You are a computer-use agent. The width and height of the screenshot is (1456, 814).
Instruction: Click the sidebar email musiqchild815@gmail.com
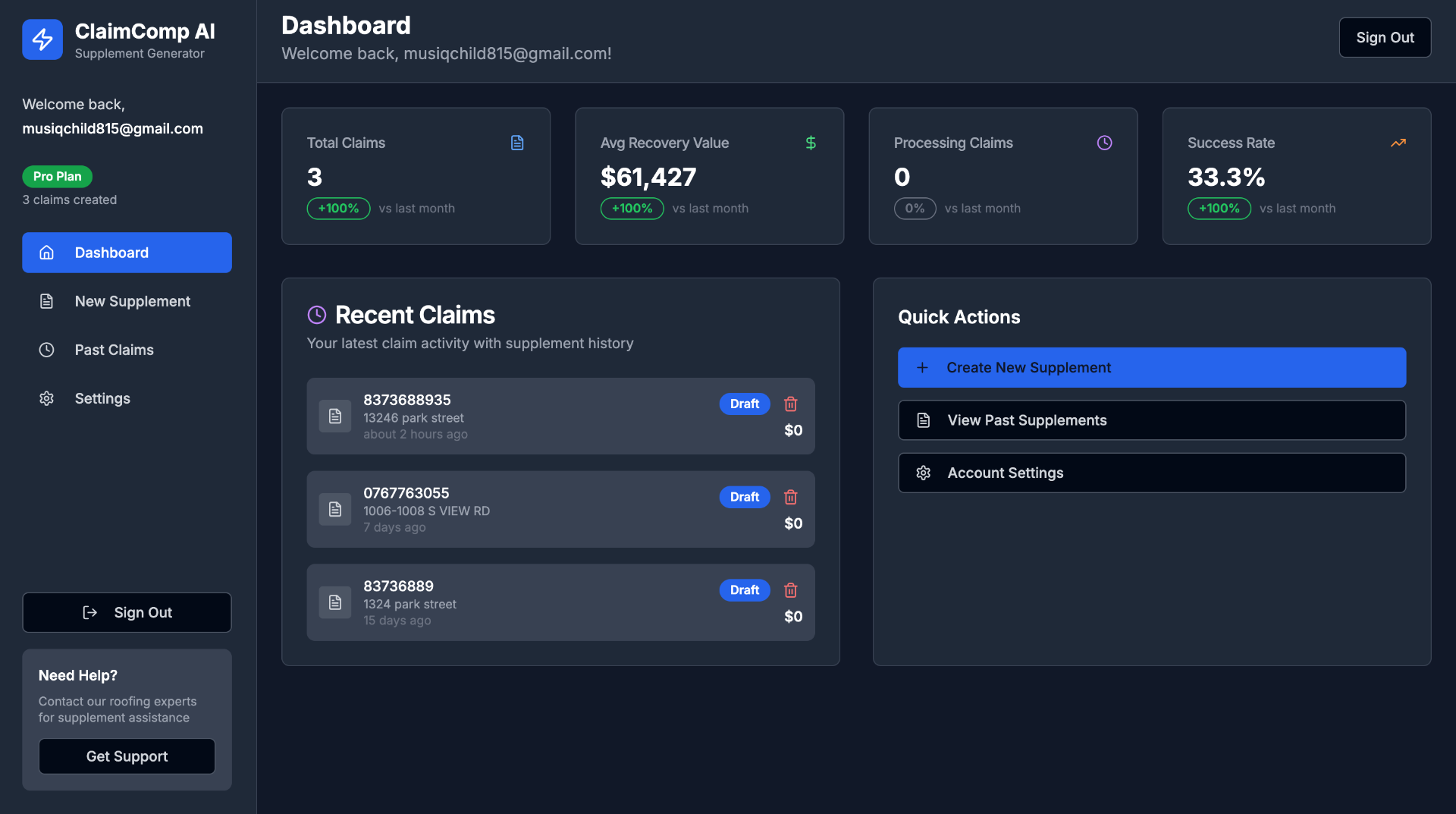pyautogui.click(x=112, y=129)
